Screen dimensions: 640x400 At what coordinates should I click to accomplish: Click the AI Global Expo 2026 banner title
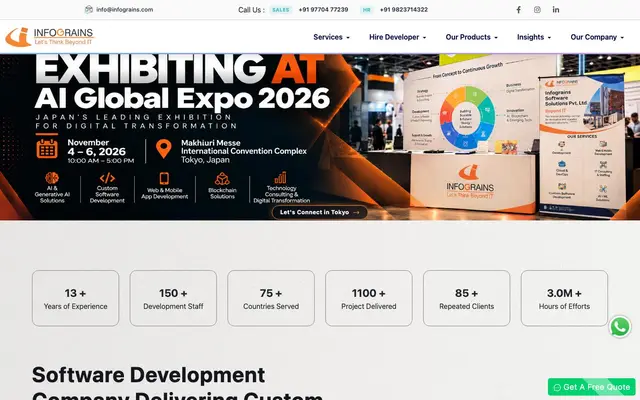[182, 98]
